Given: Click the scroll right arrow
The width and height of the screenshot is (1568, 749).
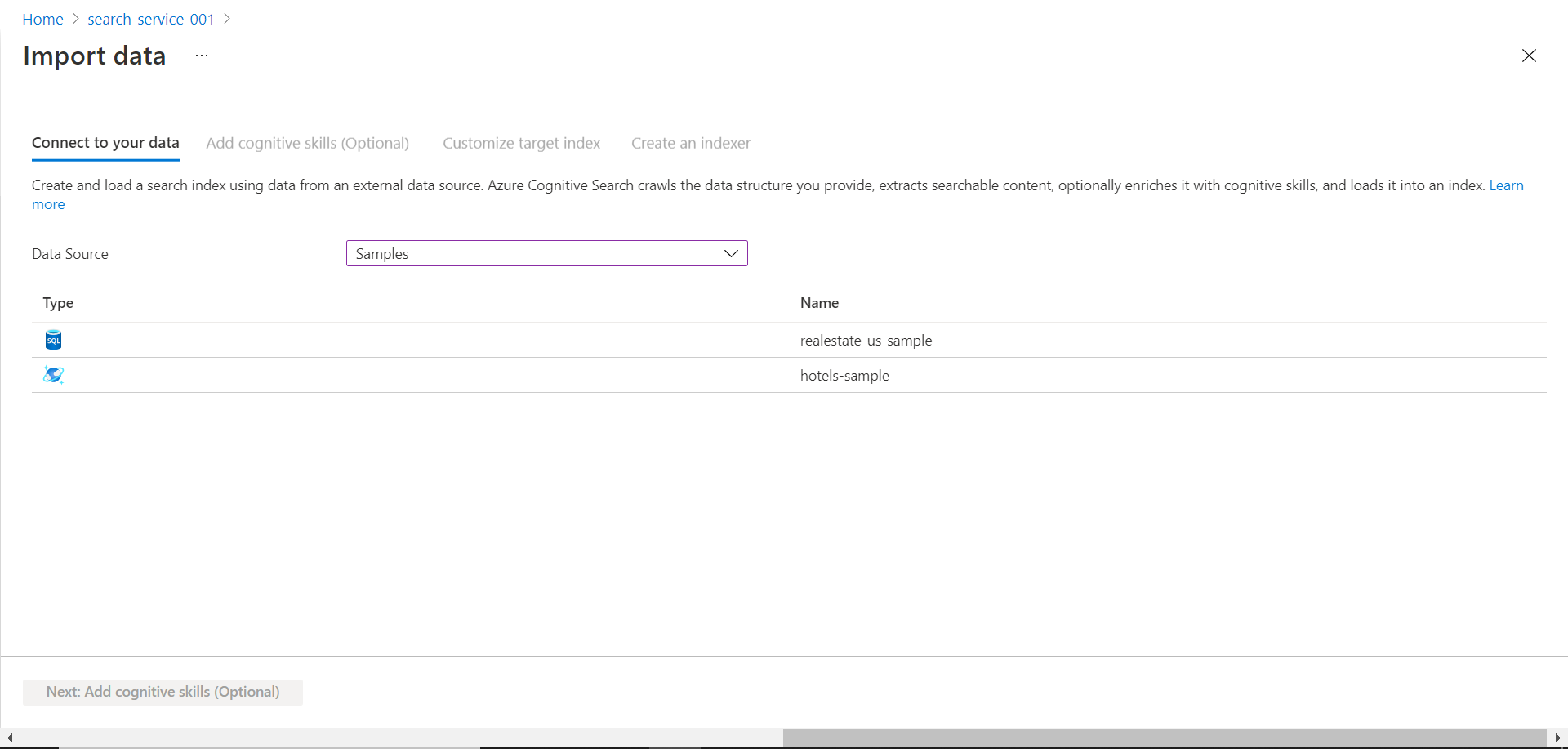Looking at the screenshot, I should coord(1557,738).
